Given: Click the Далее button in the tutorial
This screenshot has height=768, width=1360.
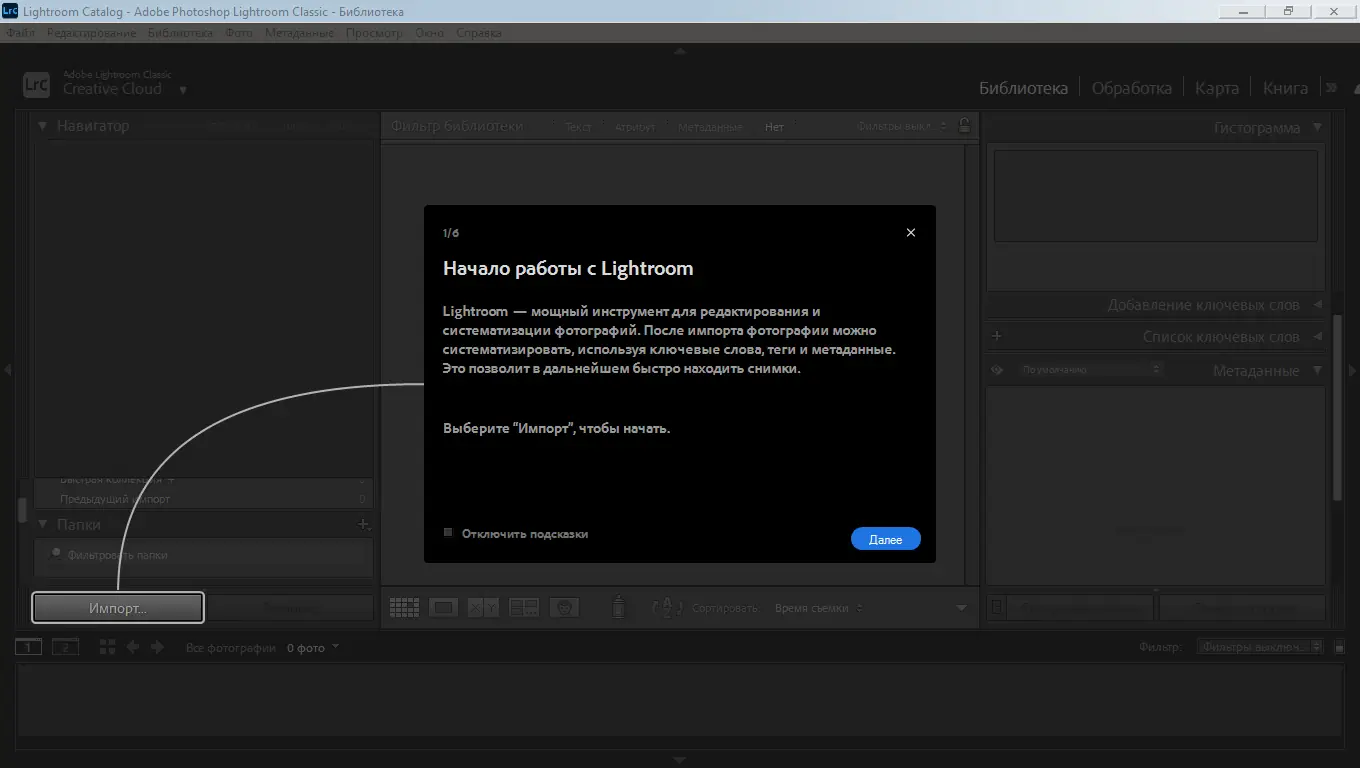Looking at the screenshot, I should (x=886, y=539).
